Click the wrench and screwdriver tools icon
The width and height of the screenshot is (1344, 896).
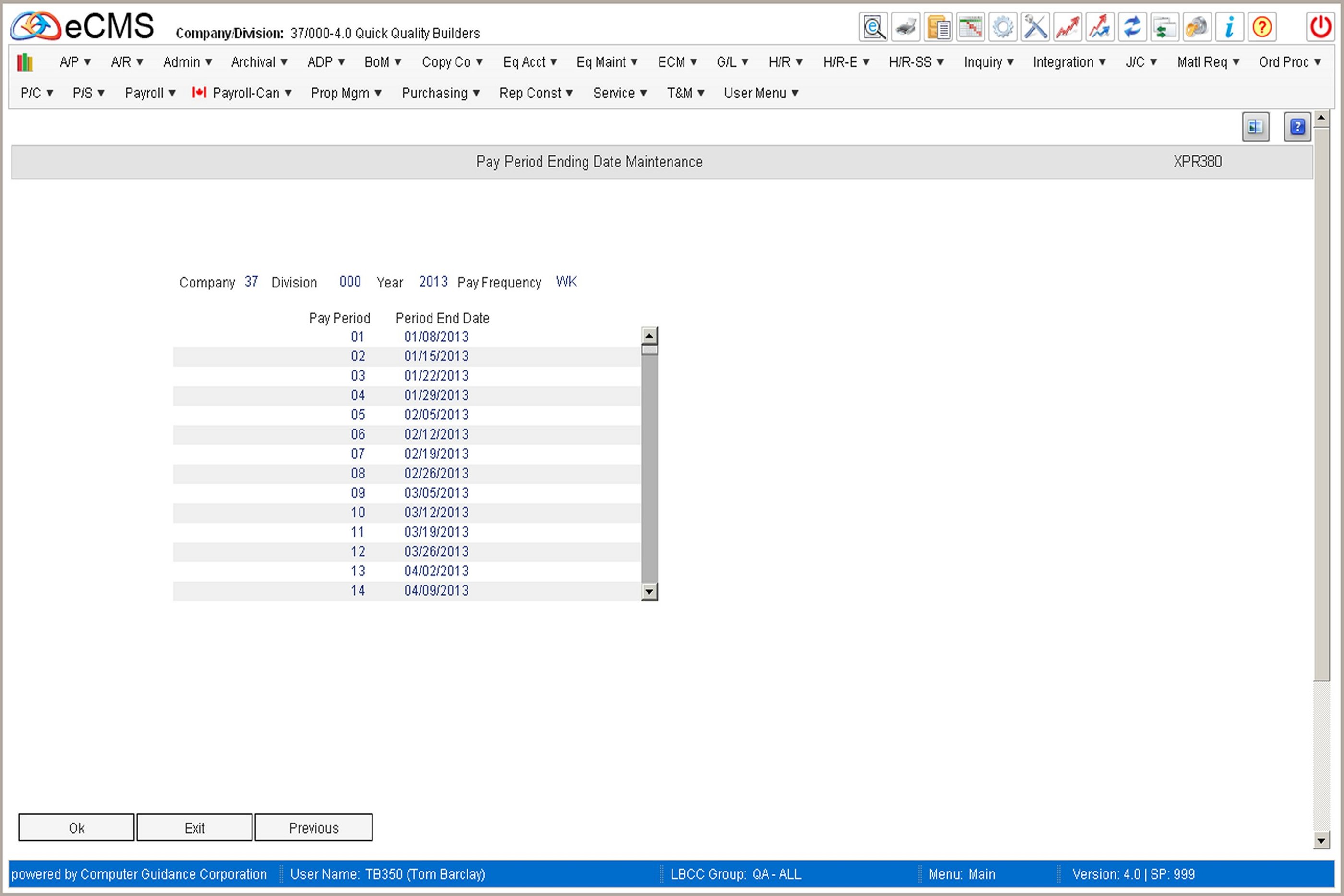(x=1035, y=27)
